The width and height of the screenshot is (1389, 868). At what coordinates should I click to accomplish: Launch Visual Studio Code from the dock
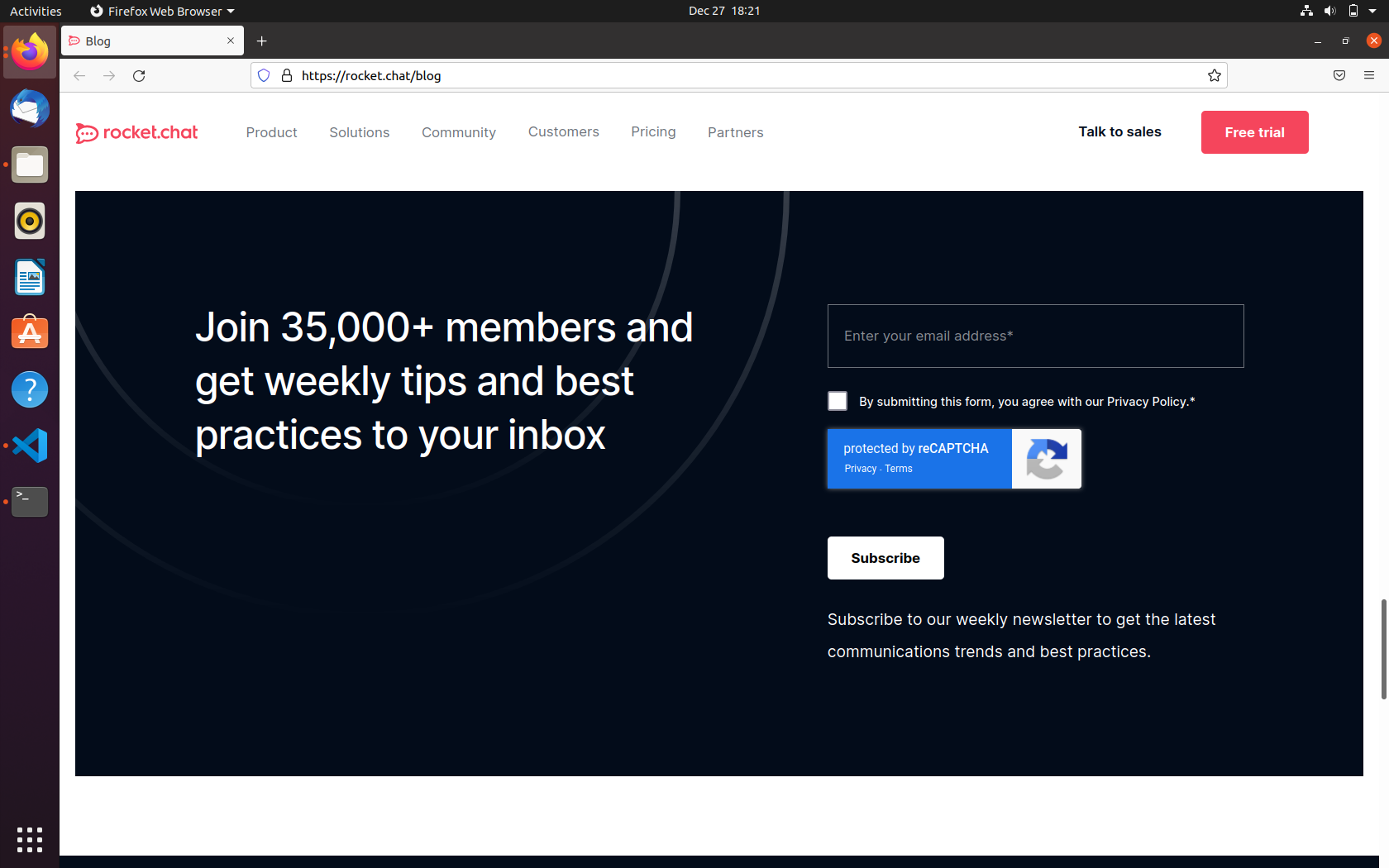point(29,446)
